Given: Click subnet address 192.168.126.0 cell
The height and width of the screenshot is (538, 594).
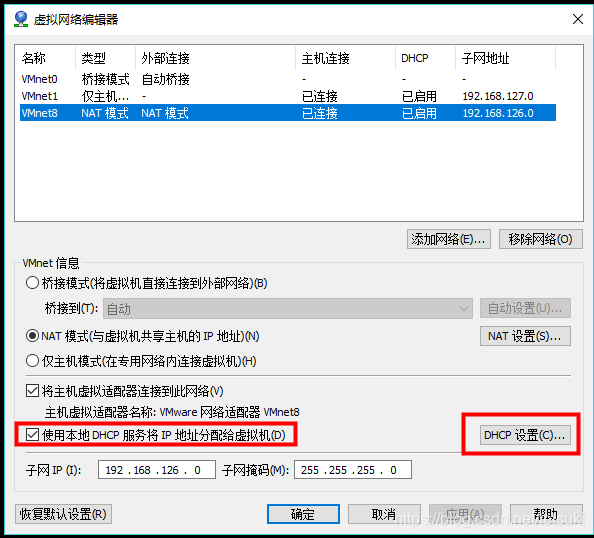Looking at the screenshot, I should click(498, 113).
